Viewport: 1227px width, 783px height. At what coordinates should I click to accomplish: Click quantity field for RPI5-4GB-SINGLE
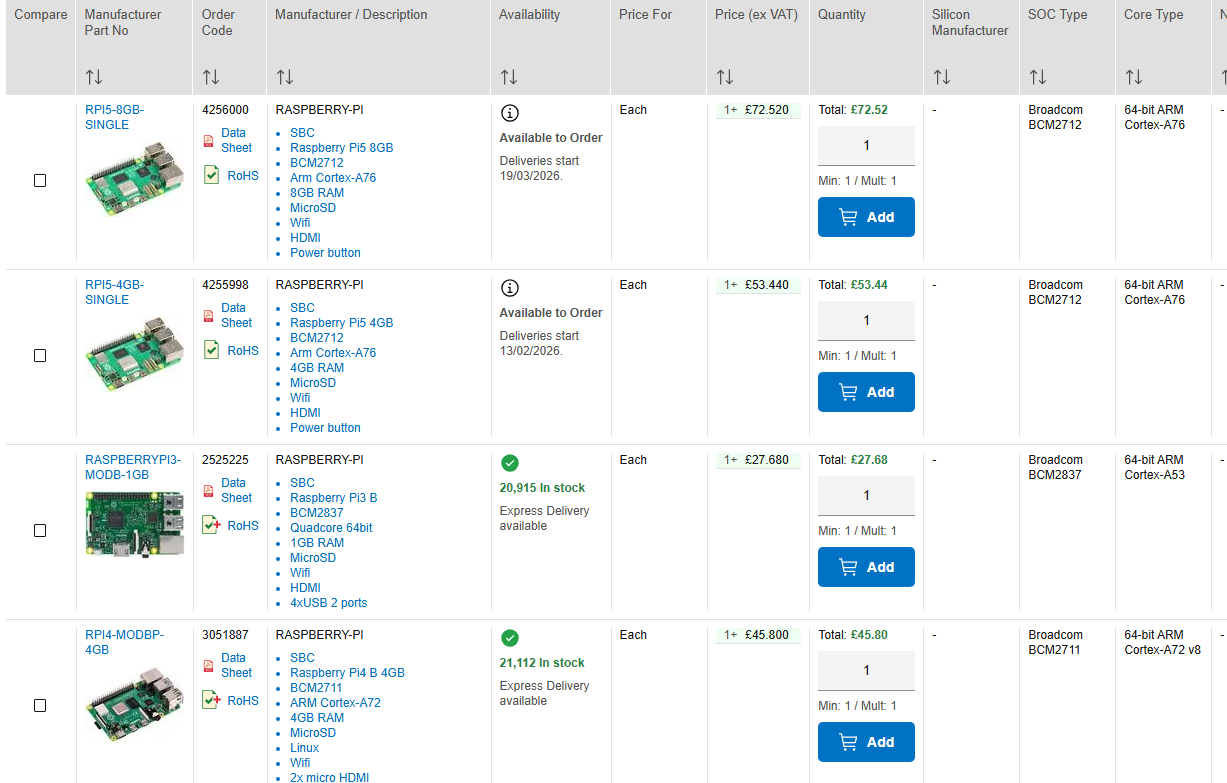pos(866,321)
